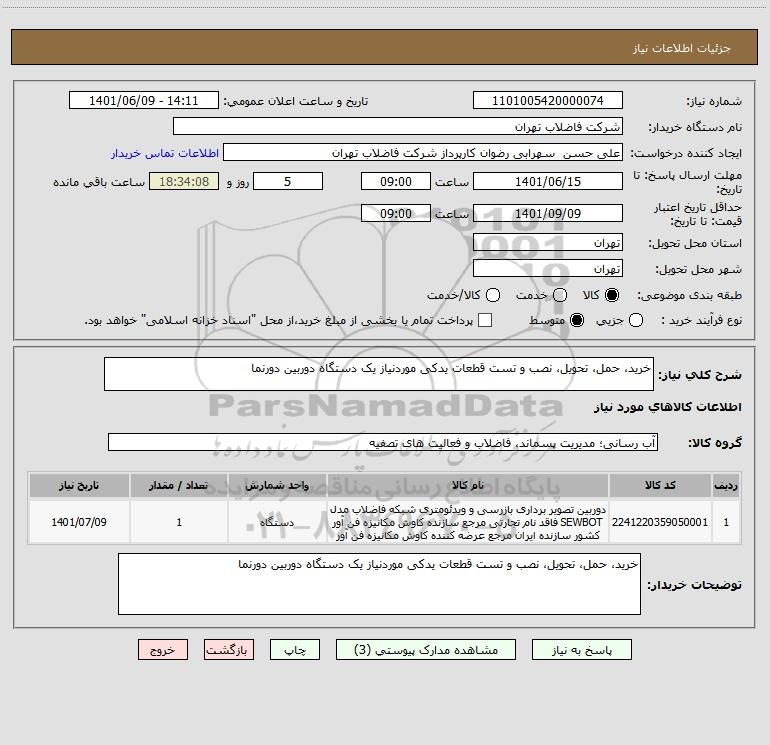Screen dimensions: 770x745
Task: Click the بازگشت back button
Action: coord(229,650)
